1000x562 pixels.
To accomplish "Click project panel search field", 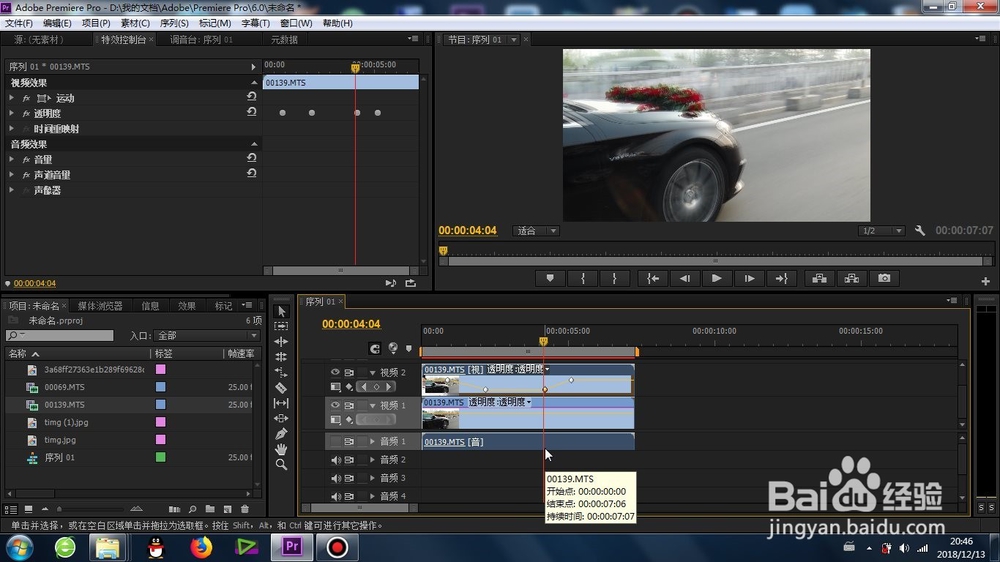I will (x=60, y=336).
